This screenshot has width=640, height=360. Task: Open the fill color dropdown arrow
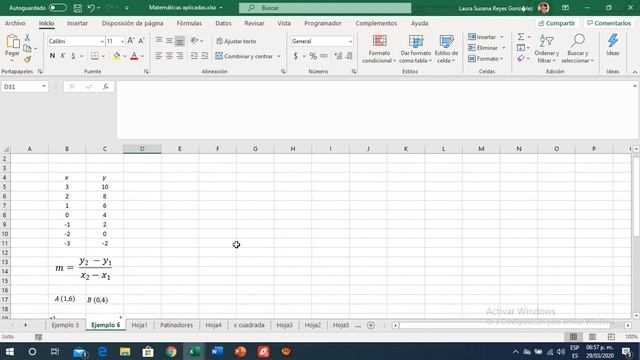point(124,56)
